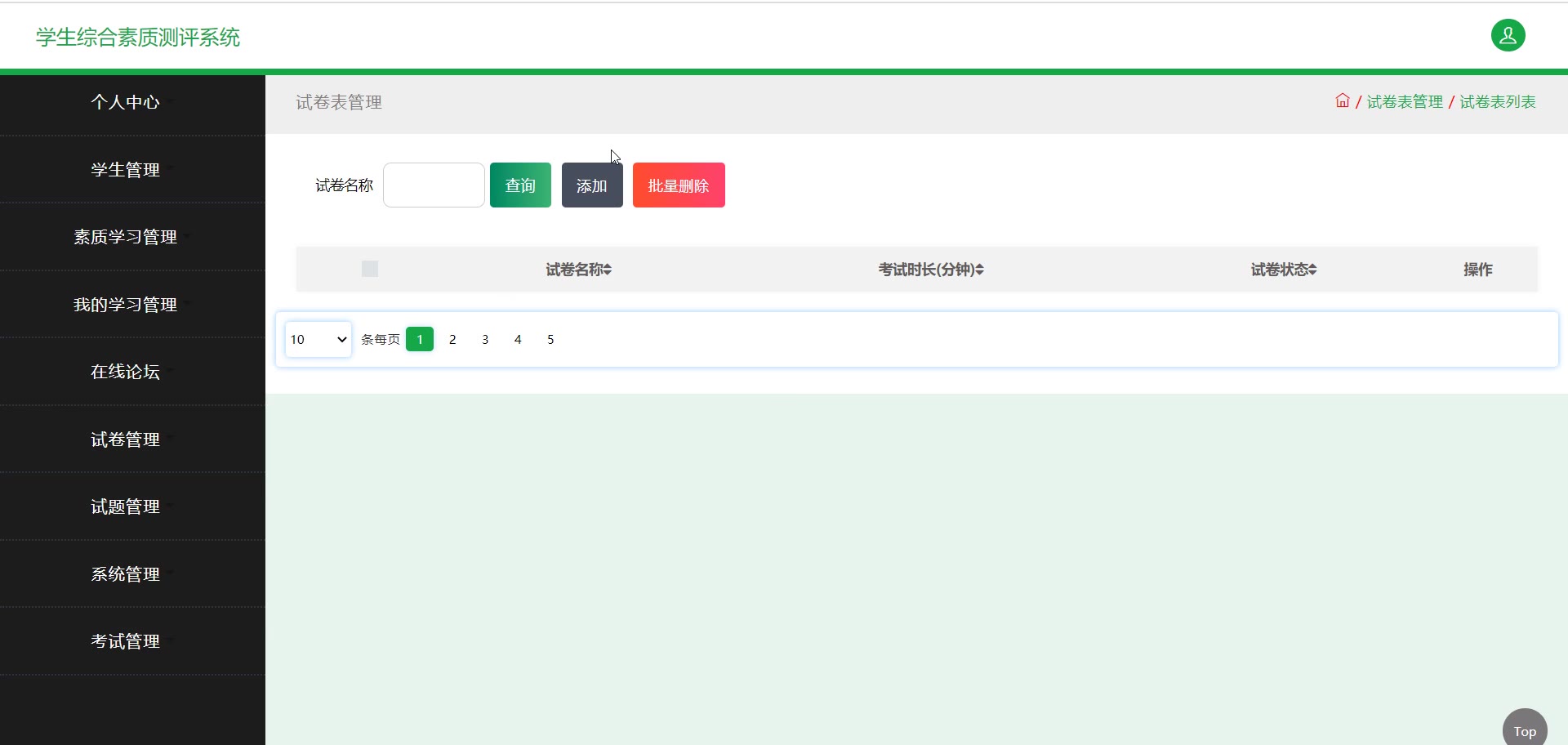Toggle the select-all checkbox in table header
1568x745 pixels.
click(x=370, y=269)
